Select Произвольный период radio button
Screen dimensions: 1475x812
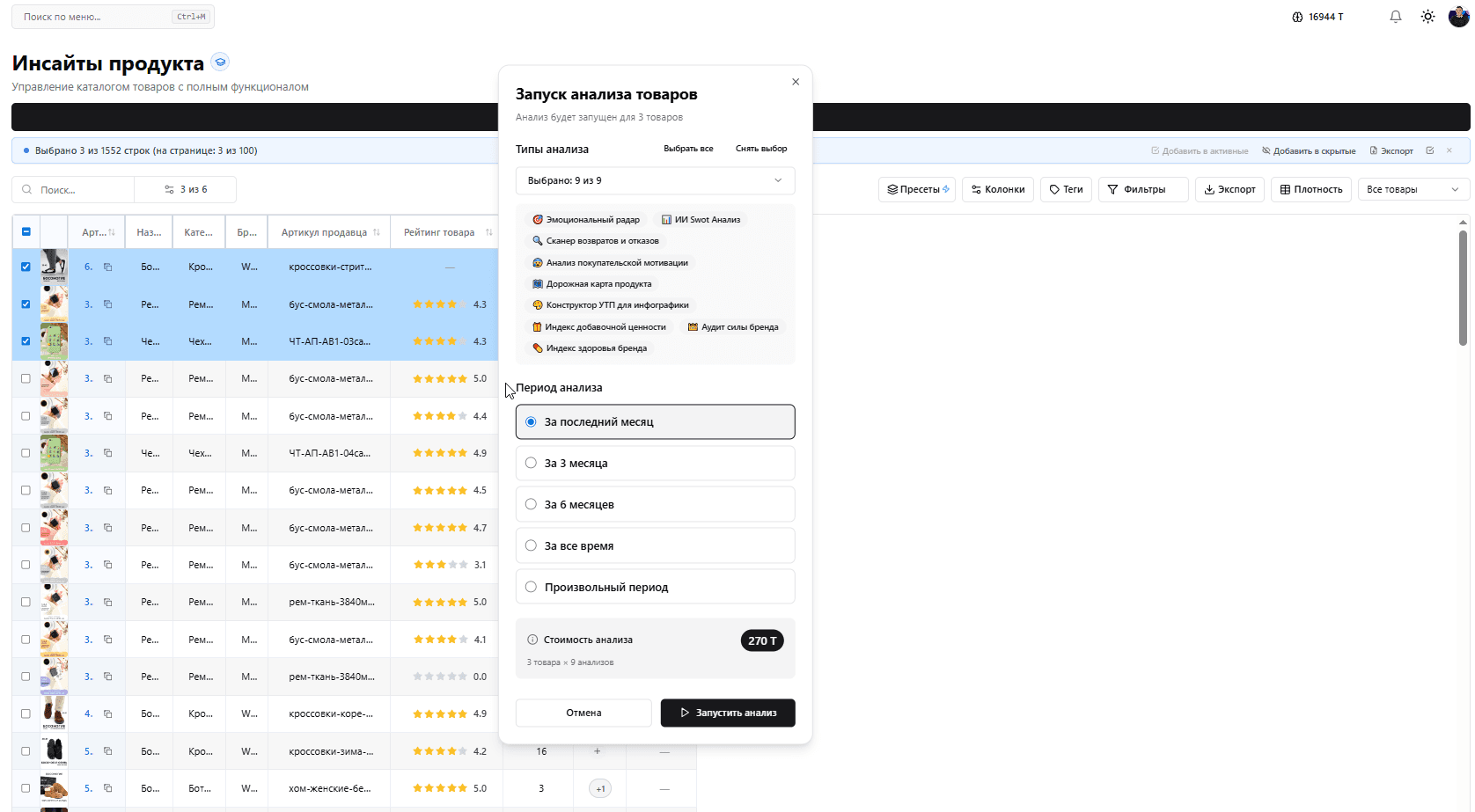(x=531, y=587)
